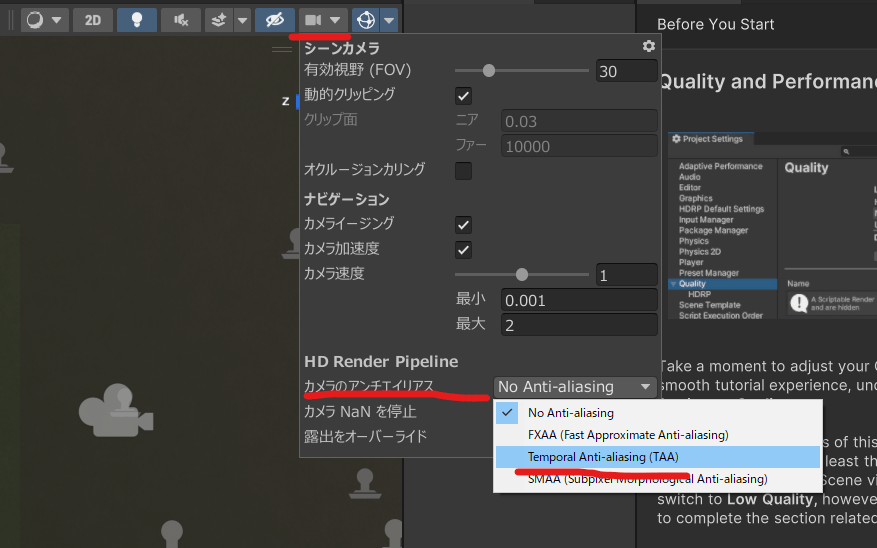Toggle scene lighting bulb icon
The height and width of the screenshot is (548, 877).
(x=136, y=20)
